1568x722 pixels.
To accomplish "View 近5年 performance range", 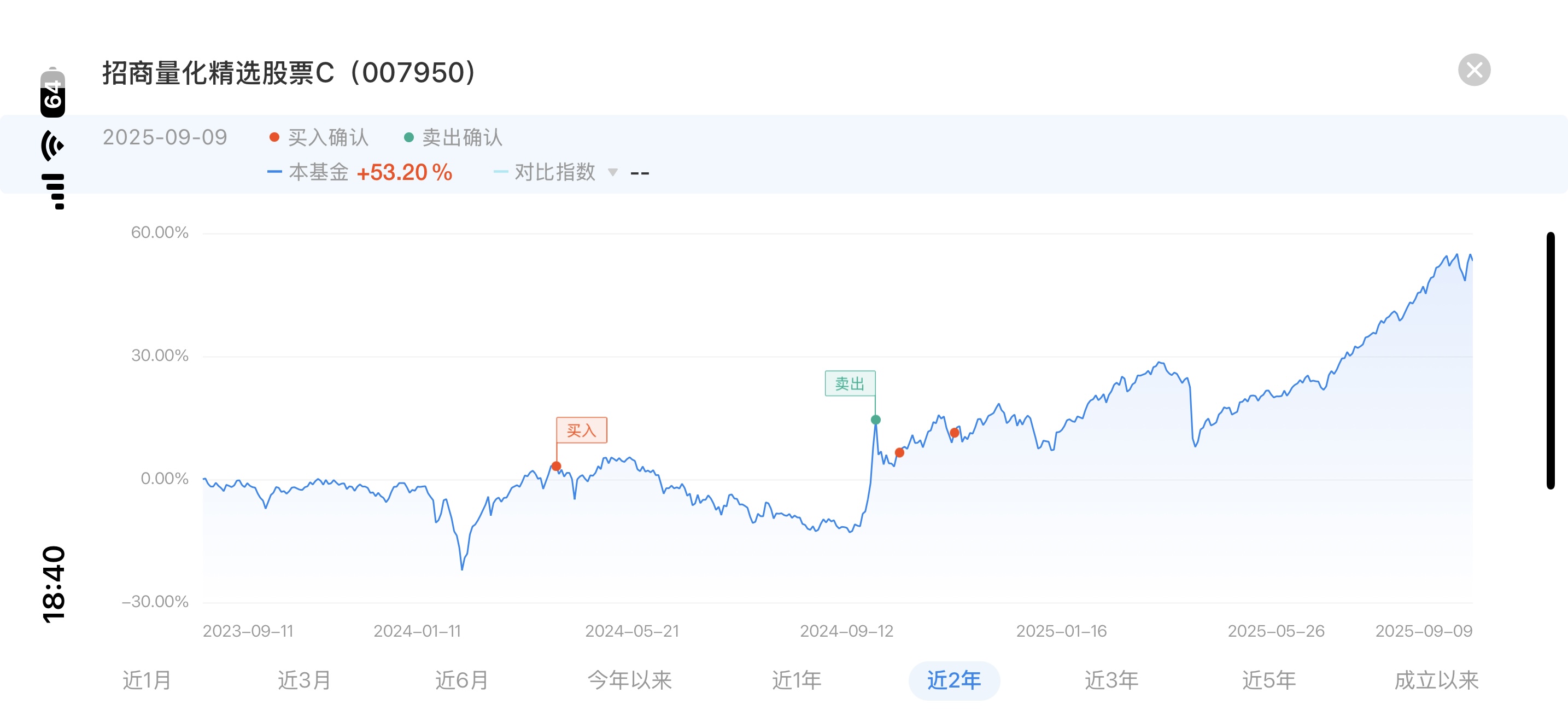I will point(1268,680).
